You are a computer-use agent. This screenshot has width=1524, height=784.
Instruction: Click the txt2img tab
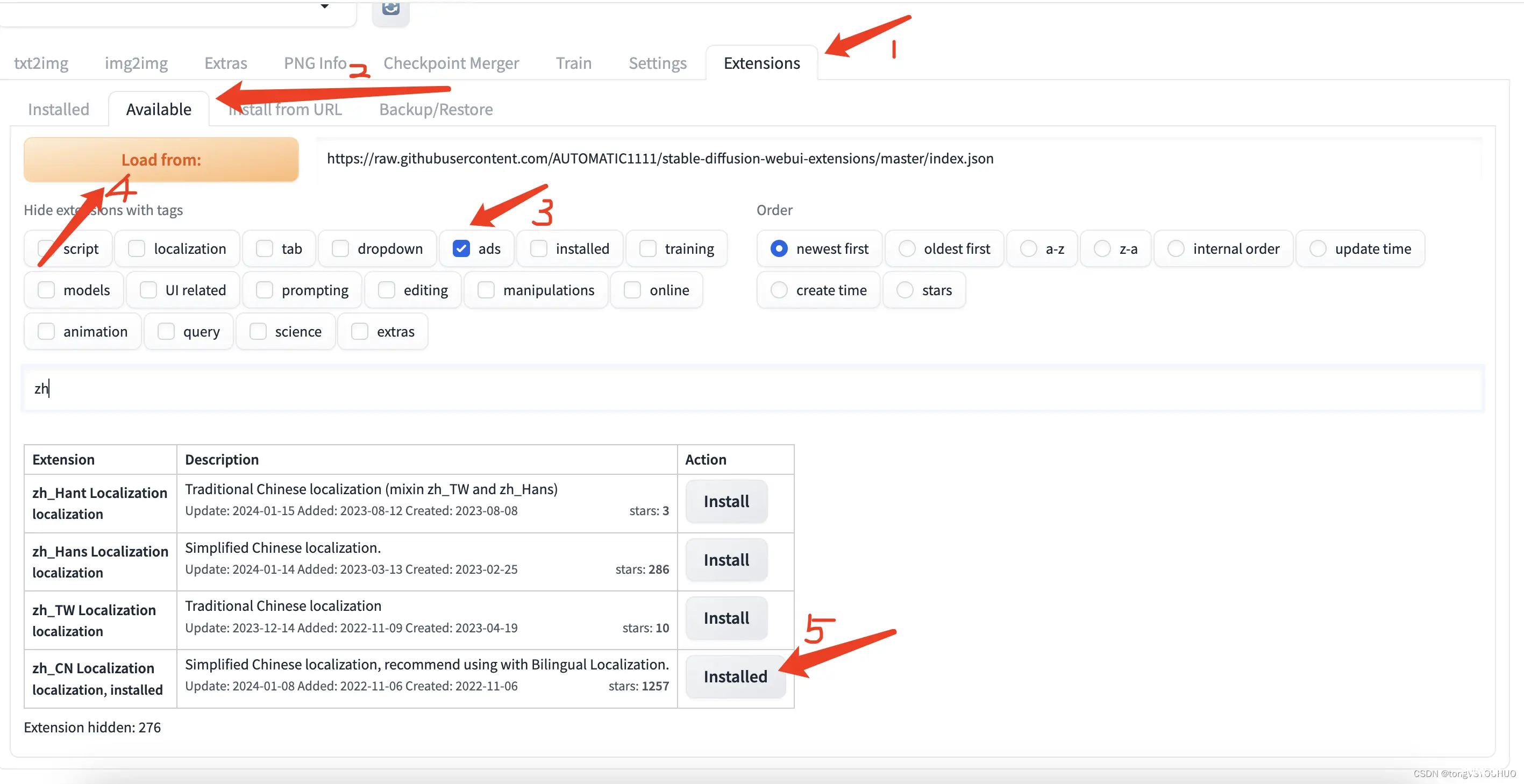(41, 61)
